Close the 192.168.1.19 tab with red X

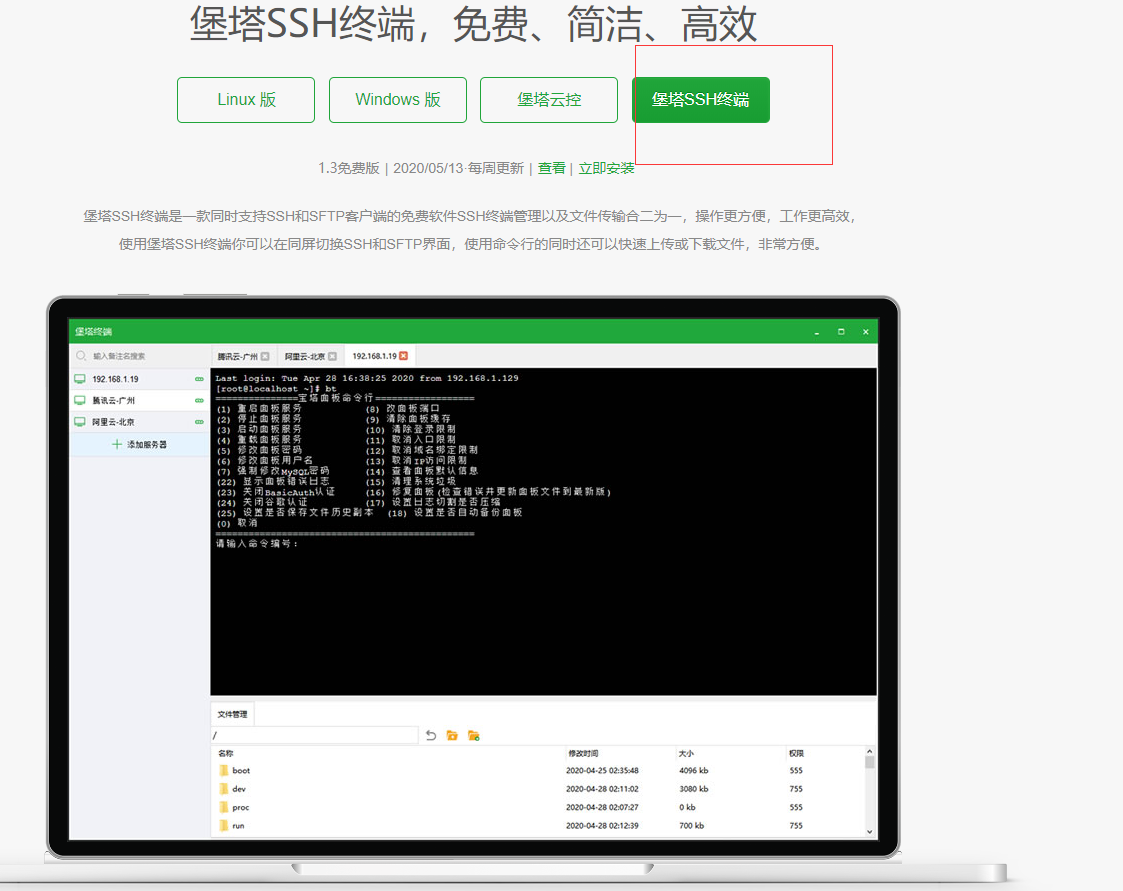pos(403,356)
